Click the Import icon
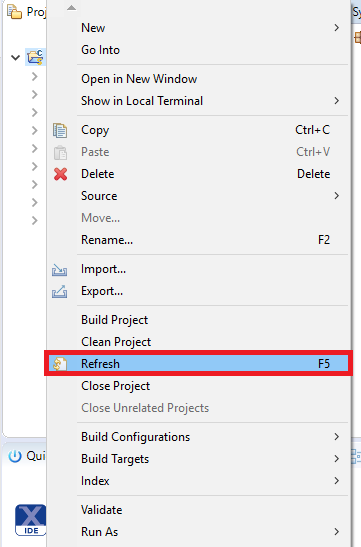The height and width of the screenshot is (547, 361). (x=59, y=270)
